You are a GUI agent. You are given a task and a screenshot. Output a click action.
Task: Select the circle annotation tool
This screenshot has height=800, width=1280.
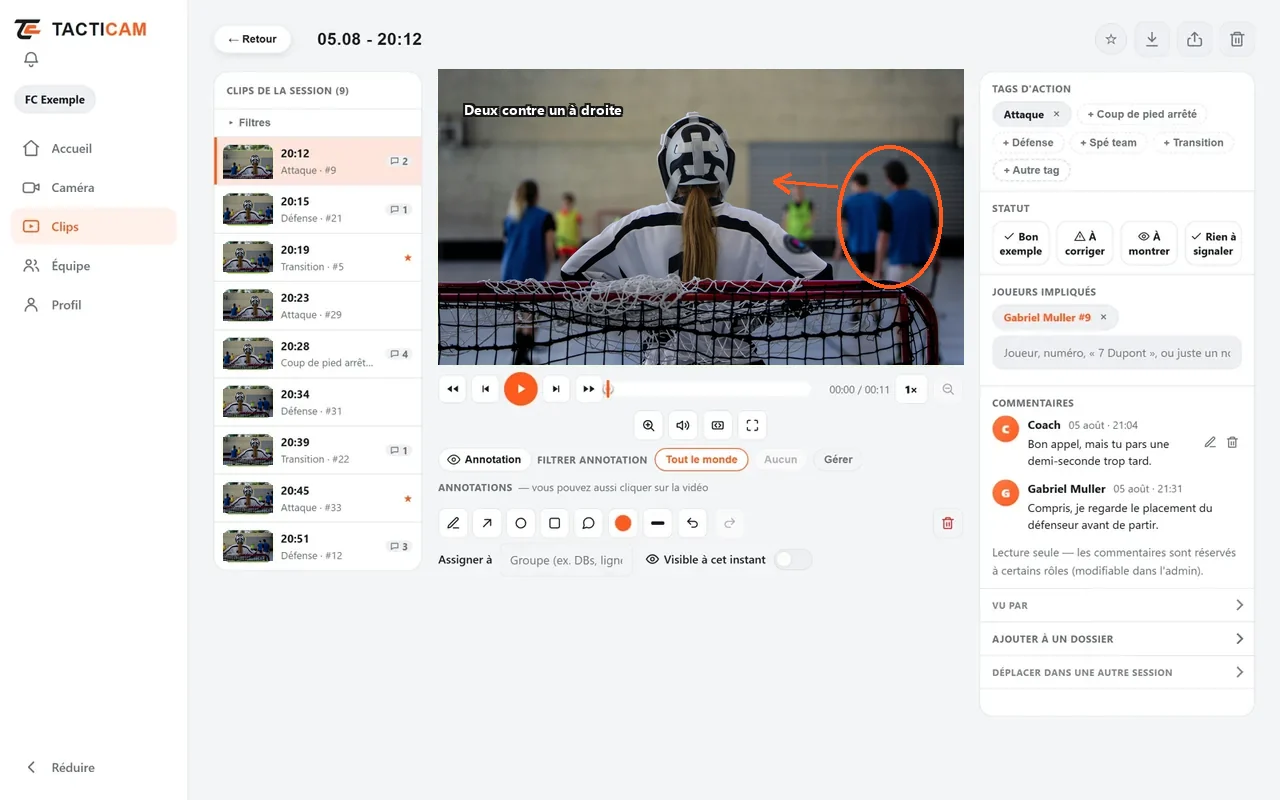click(x=521, y=523)
